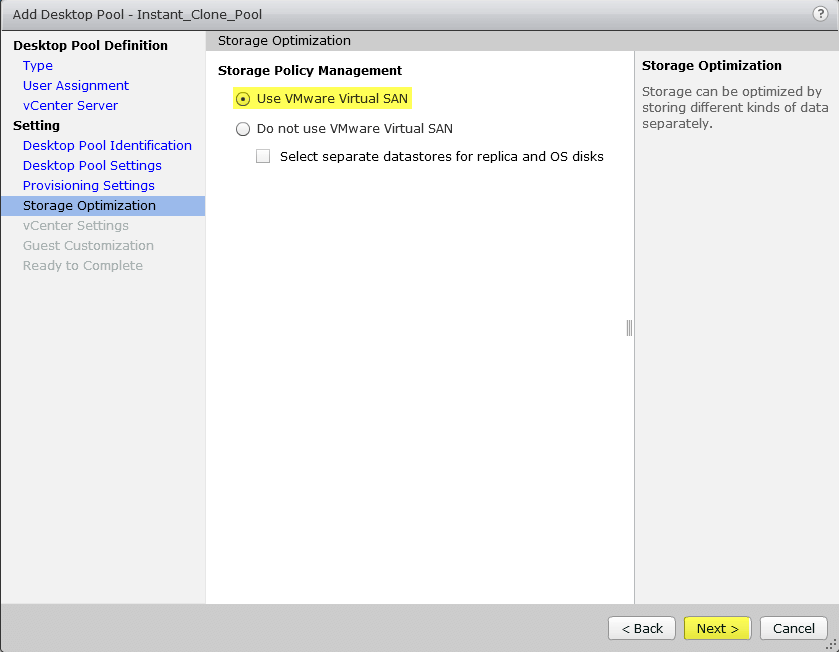
Task: Cancel the Add Desktop Pool wizard
Action: click(x=794, y=628)
